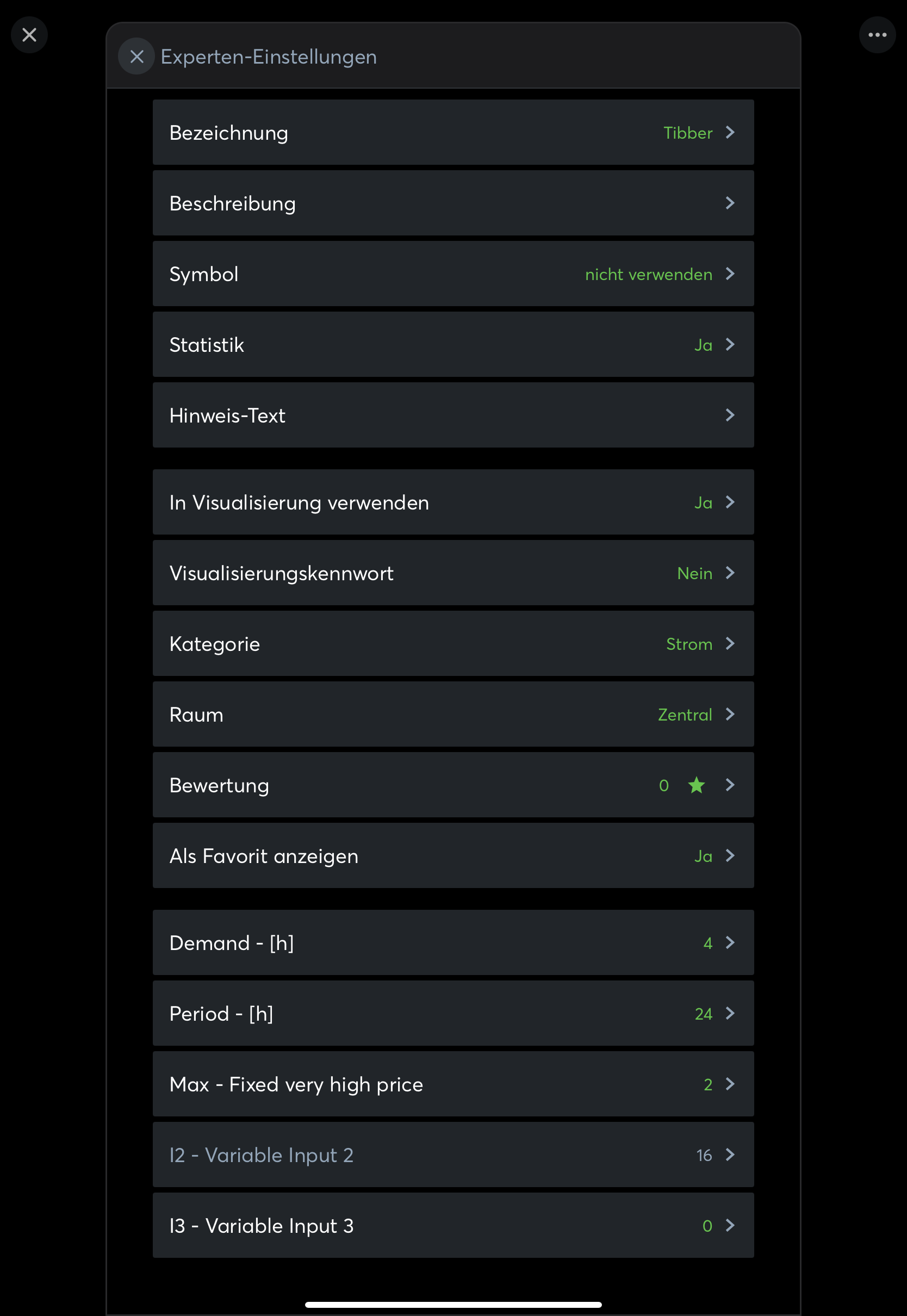
Task: Toggle In Visualisierung verwenden setting
Action: pos(703,502)
